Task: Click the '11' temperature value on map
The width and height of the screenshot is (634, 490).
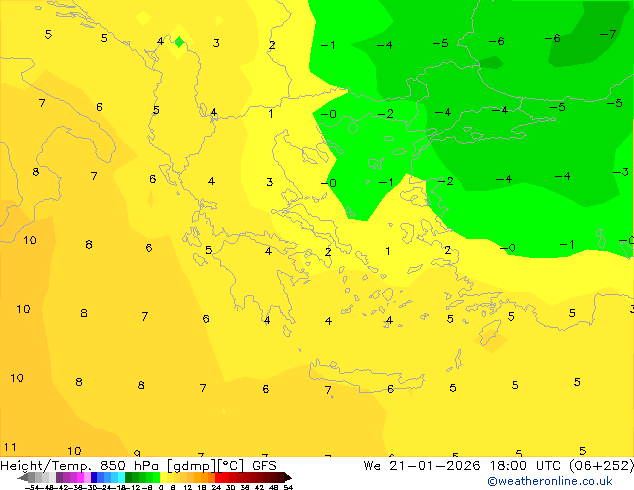Action: pyautogui.click(x=10, y=447)
